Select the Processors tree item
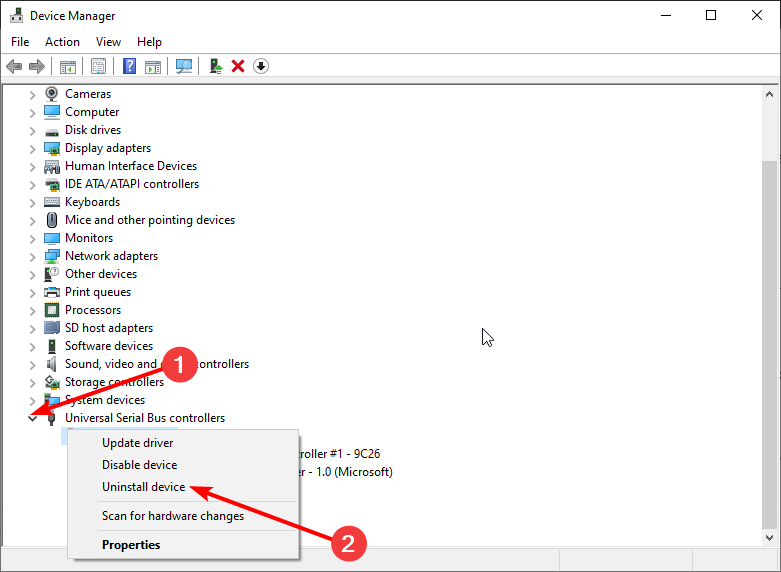 (93, 310)
